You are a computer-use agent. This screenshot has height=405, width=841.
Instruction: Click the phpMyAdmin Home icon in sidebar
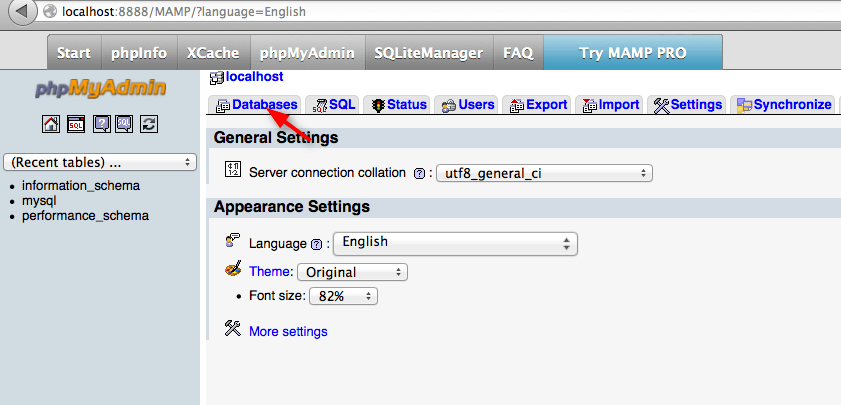[x=50, y=124]
